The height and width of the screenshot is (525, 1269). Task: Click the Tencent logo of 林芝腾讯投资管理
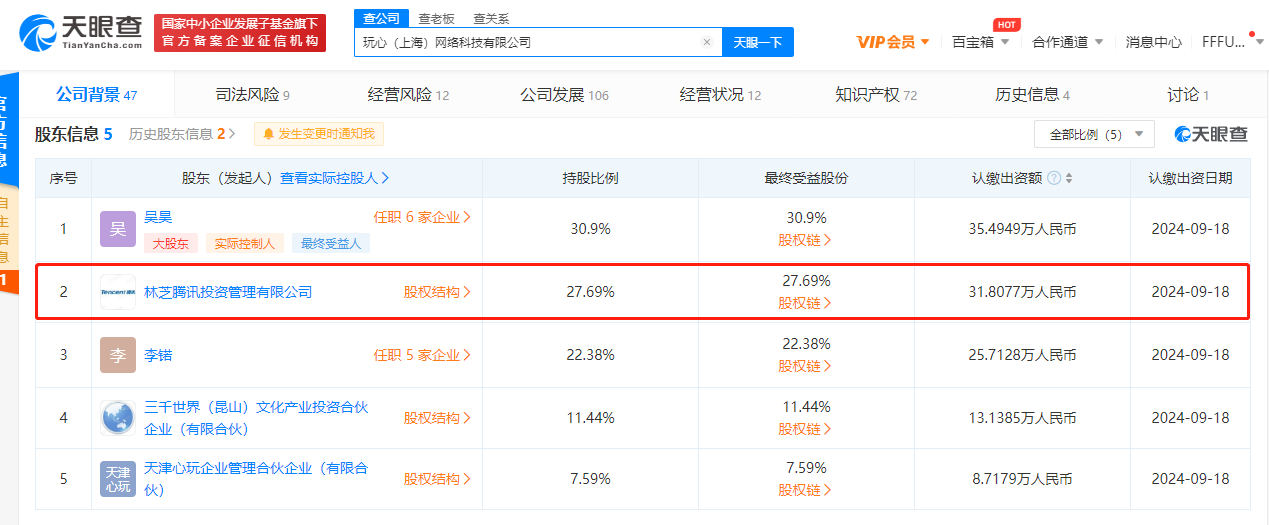118,292
